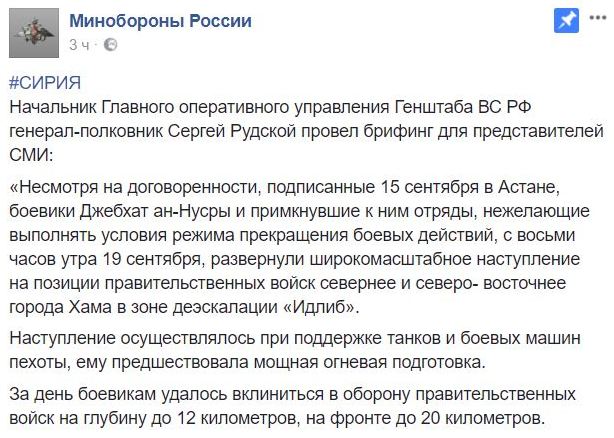Open the #СИРИЯ hashtag
The height and width of the screenshot is (438, 614).
tap(45, 83)
